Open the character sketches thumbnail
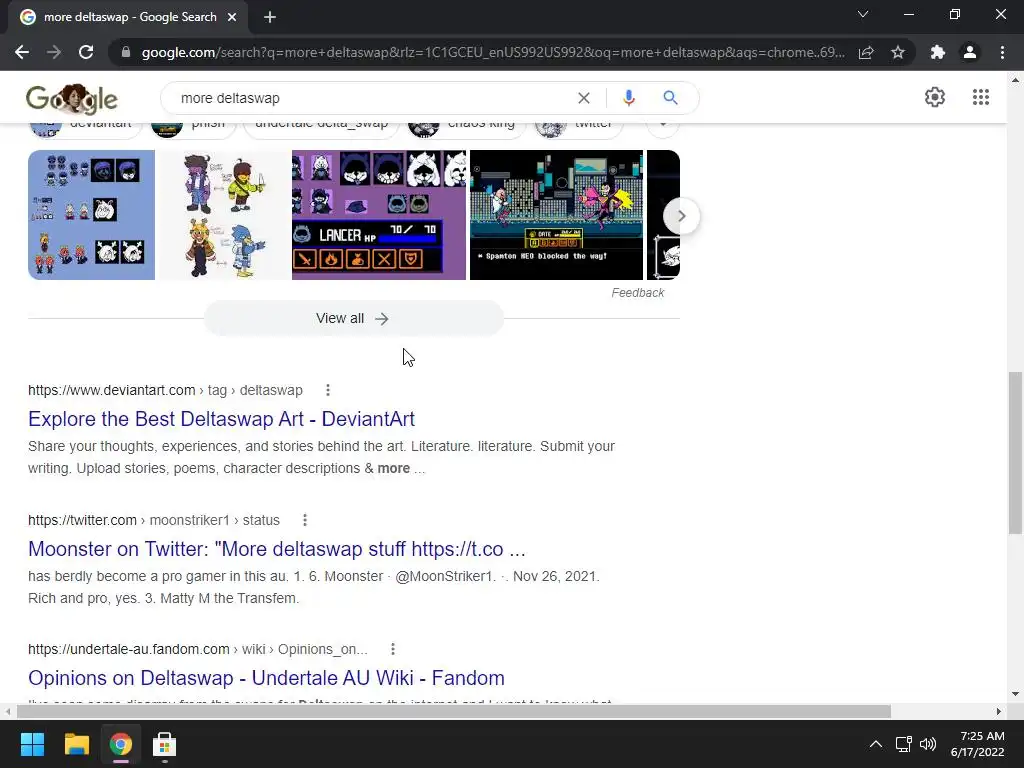Viewport: 1024px width, 768px height. [x=223, y=215]
